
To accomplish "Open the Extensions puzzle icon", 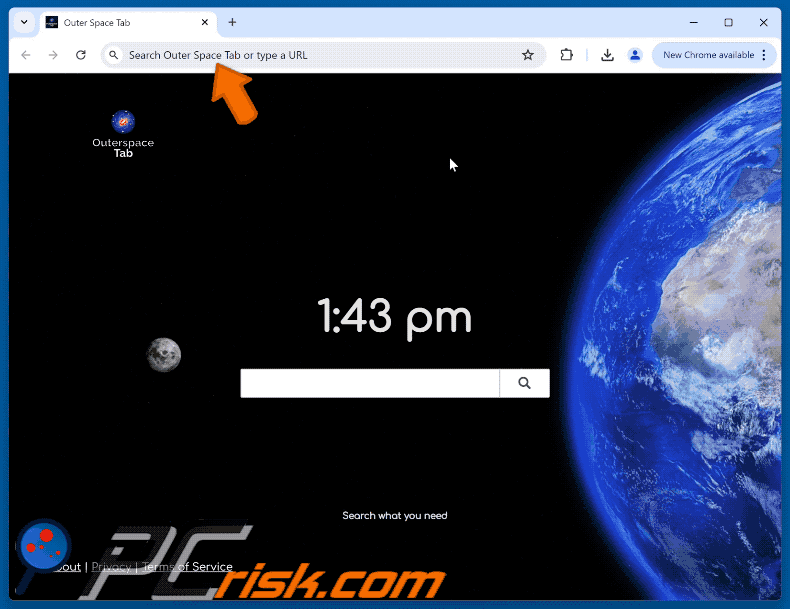I will (566, 55).
